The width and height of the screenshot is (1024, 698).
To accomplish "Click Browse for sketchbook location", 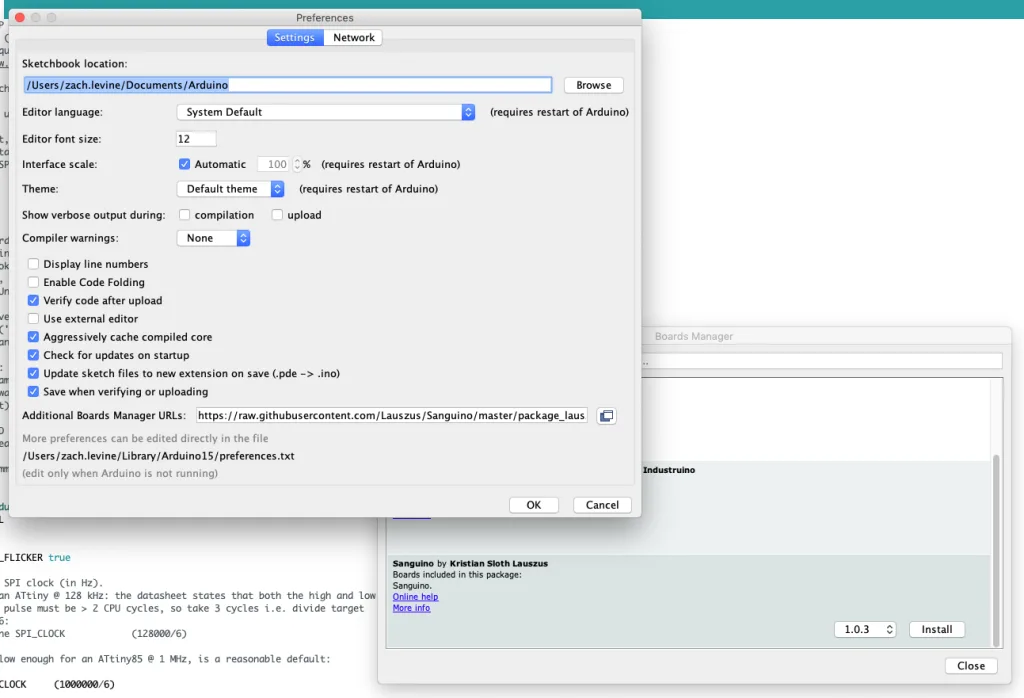I will 593,85.
